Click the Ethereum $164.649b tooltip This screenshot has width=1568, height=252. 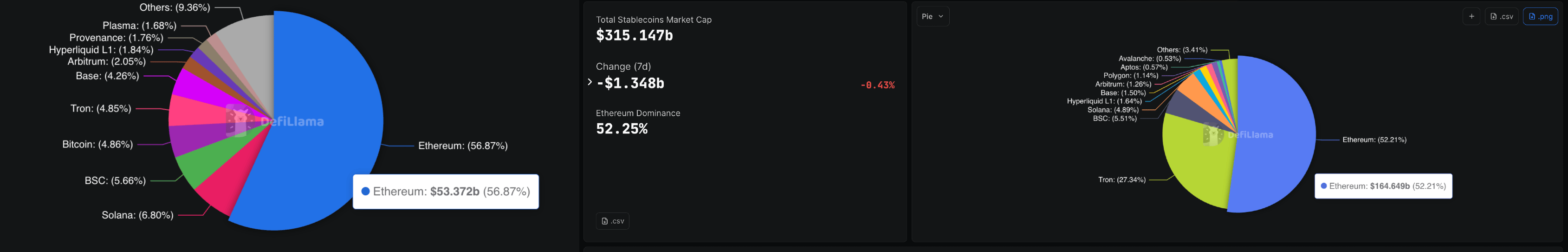coord(1383,186)
